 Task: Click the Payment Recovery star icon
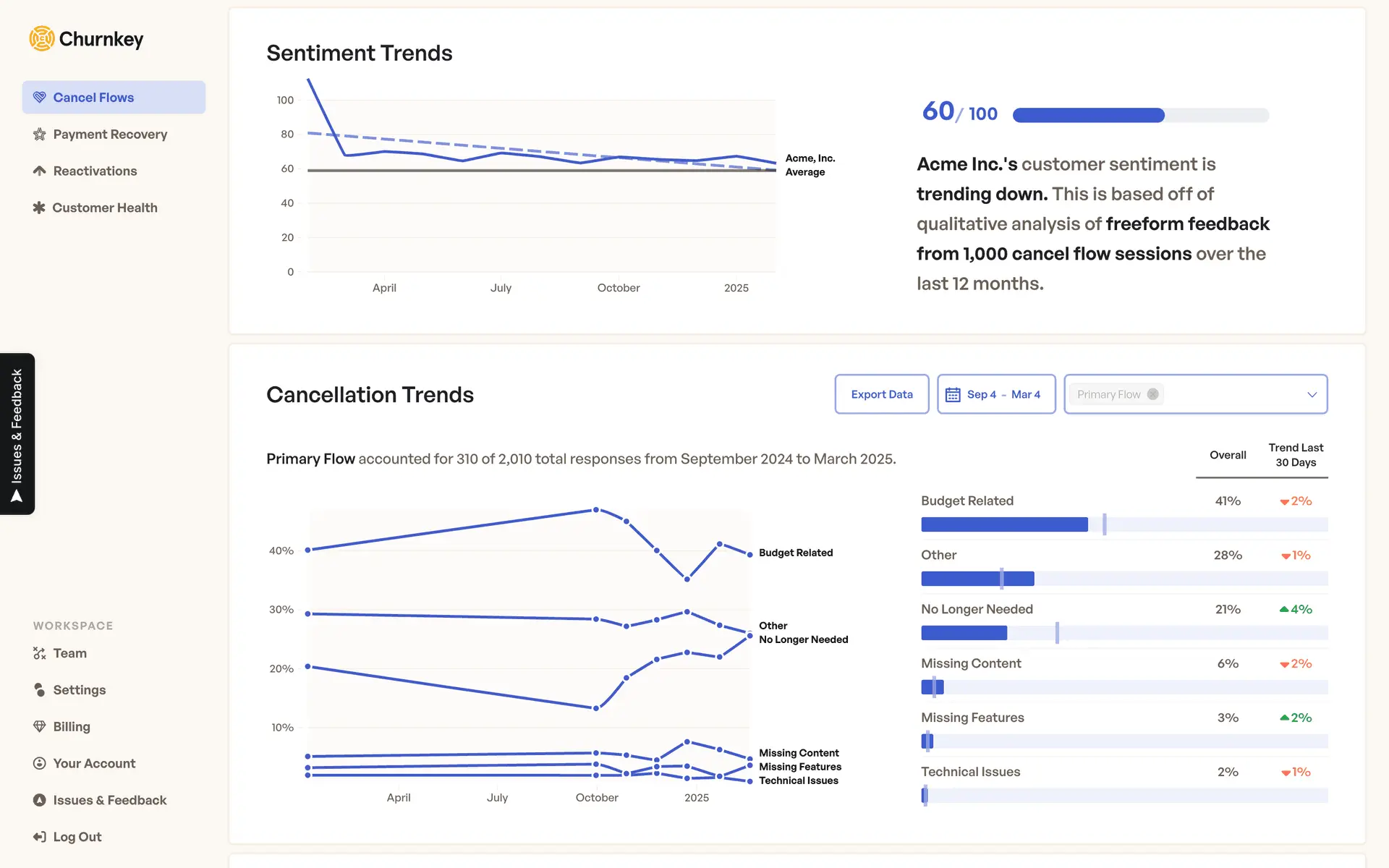tap(40, 135)
